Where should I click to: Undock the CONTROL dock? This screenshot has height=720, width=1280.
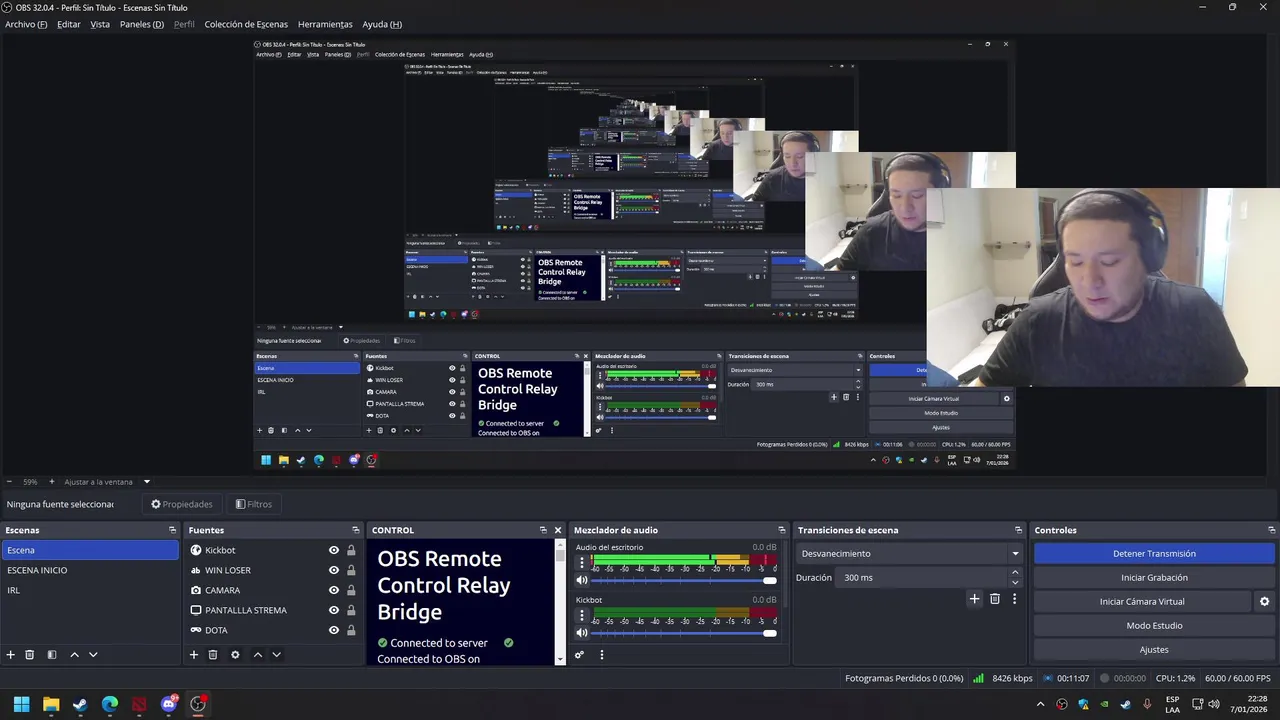(x=543, y=530)
